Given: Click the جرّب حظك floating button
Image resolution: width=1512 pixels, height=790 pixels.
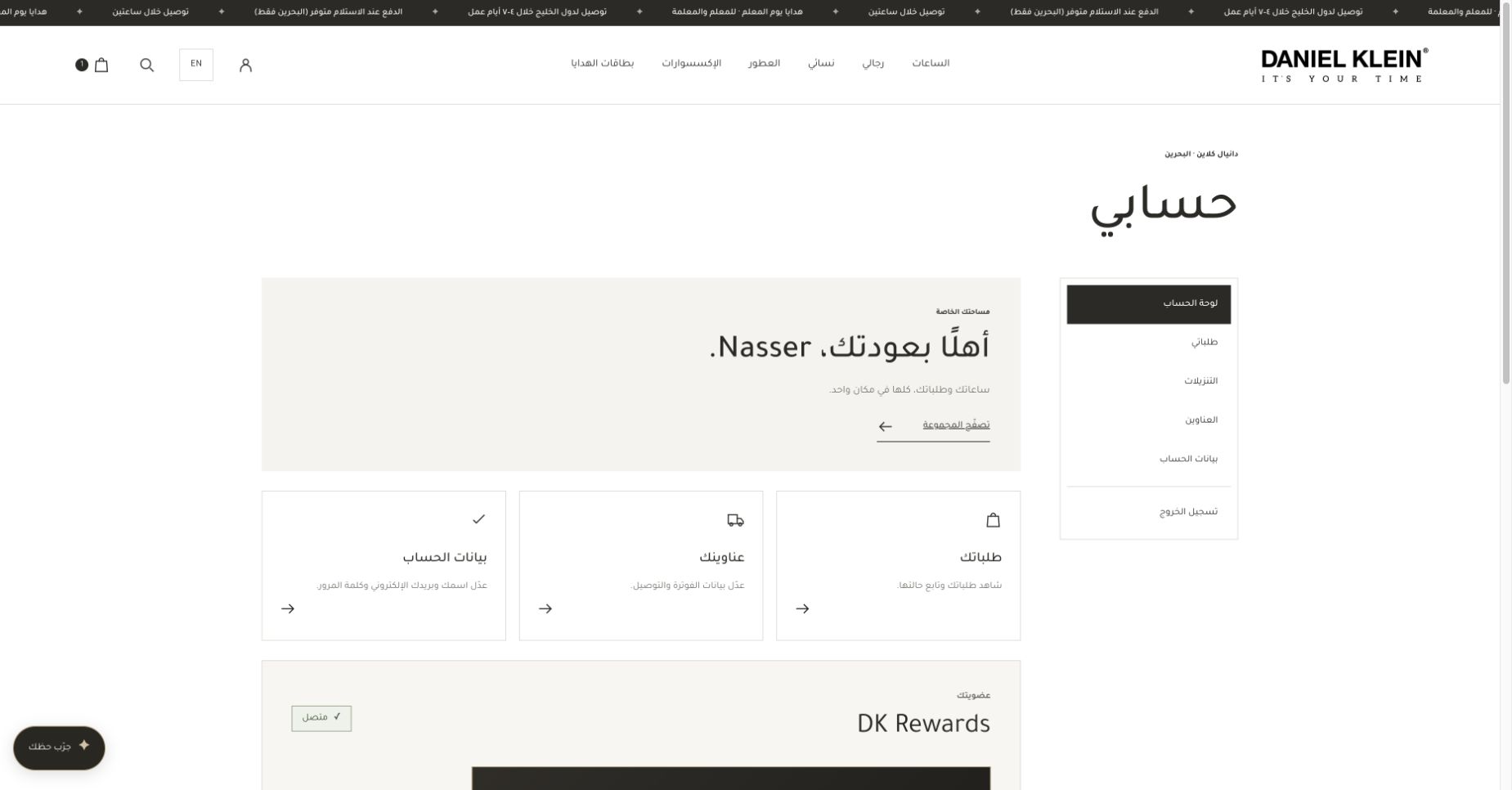Looking at the screenshot, I should pyautogui.click(x=59, y=747).
